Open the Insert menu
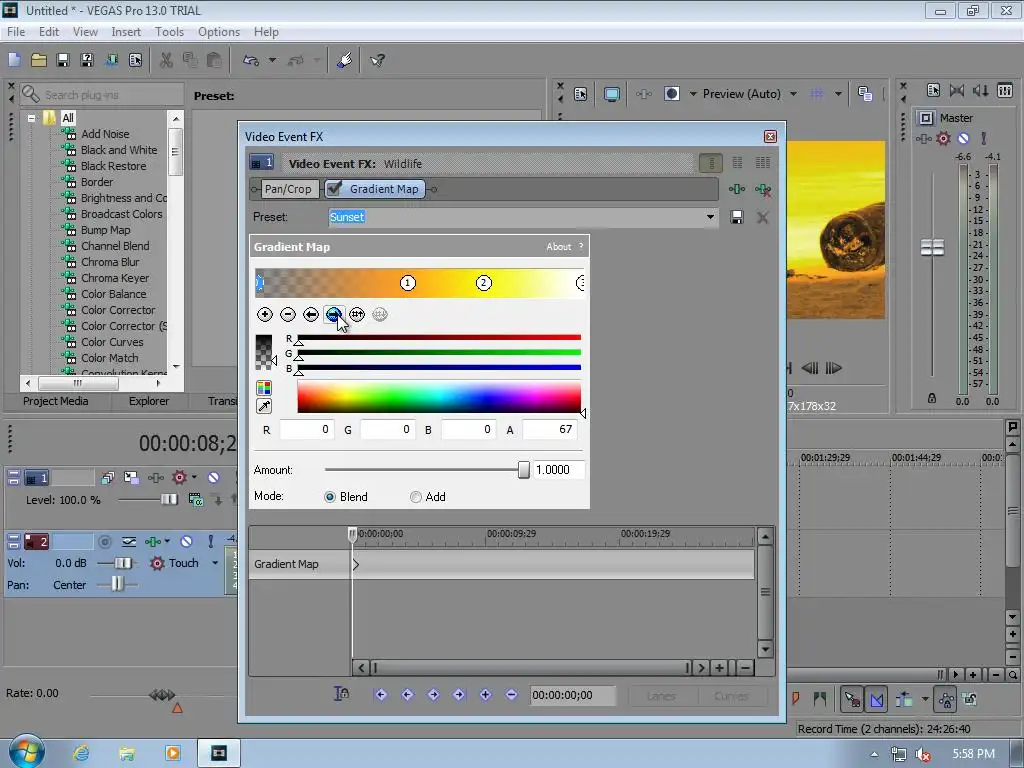Image resolution: width=1024 pixels, height=768 pixels. (126, 31)
